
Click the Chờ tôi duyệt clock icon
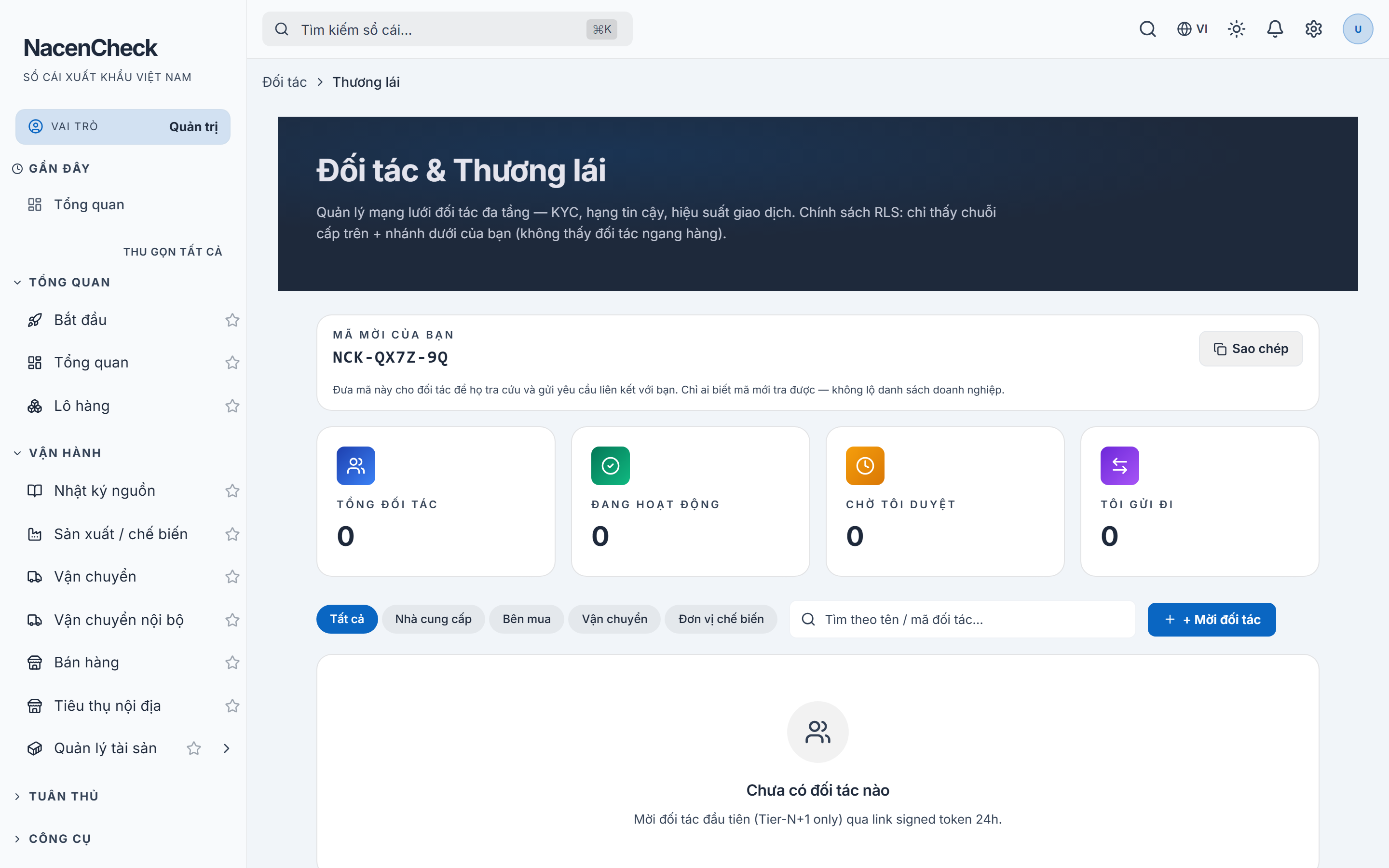click(865, 465)
